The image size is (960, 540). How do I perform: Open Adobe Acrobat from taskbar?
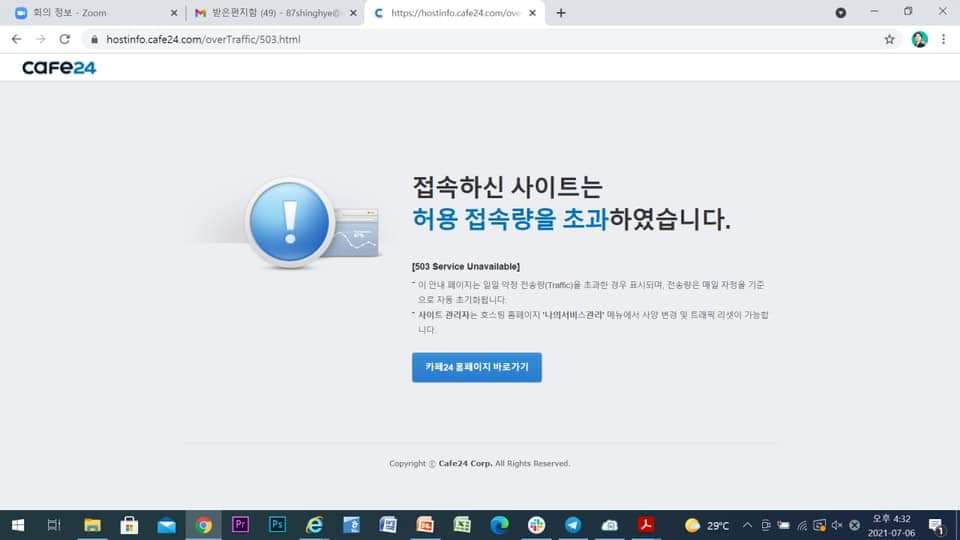646,525
